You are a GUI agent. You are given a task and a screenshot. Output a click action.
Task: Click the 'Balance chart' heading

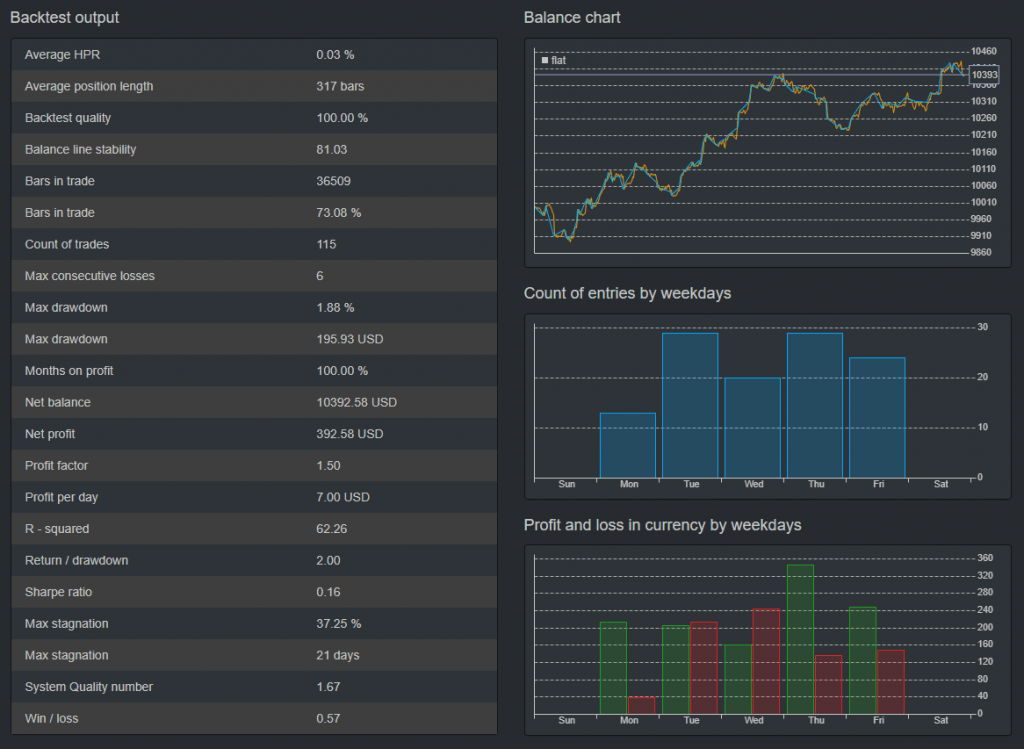pos(572,18)
